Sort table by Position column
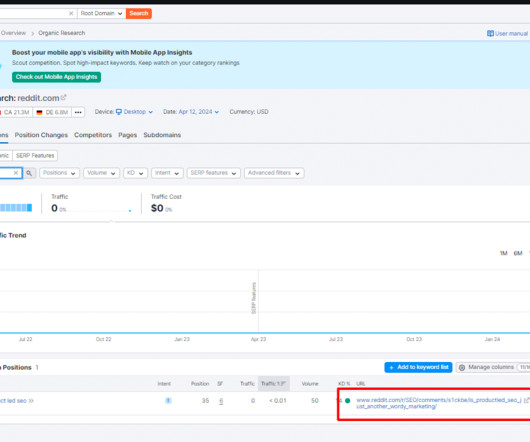The height and width of the screenshot is (442, 530). coord(200,384)
